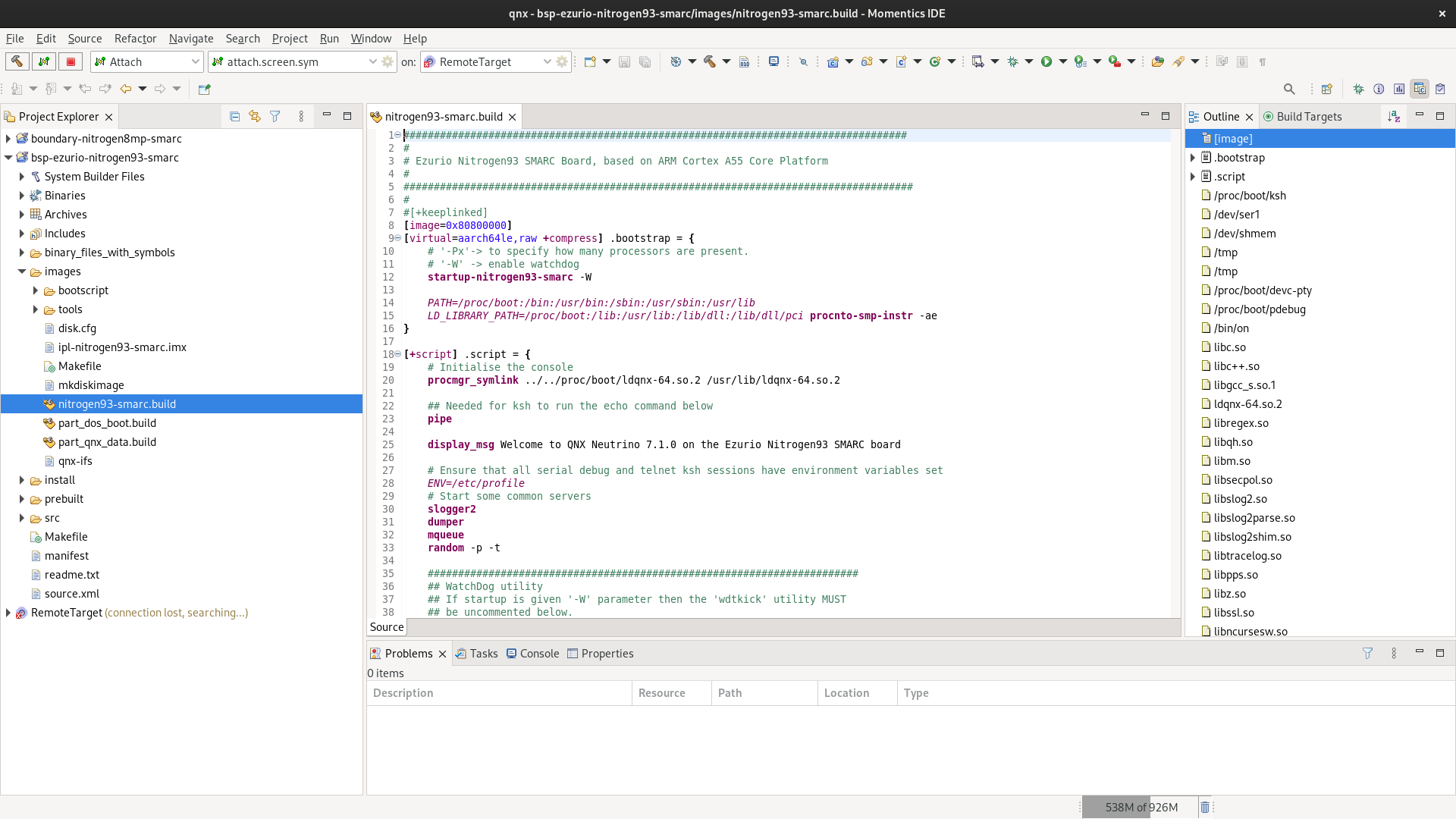The image size is (1456, 819).
Task: Click Sort alphabetically in the Outline view
Action: tap(1394, 116)
